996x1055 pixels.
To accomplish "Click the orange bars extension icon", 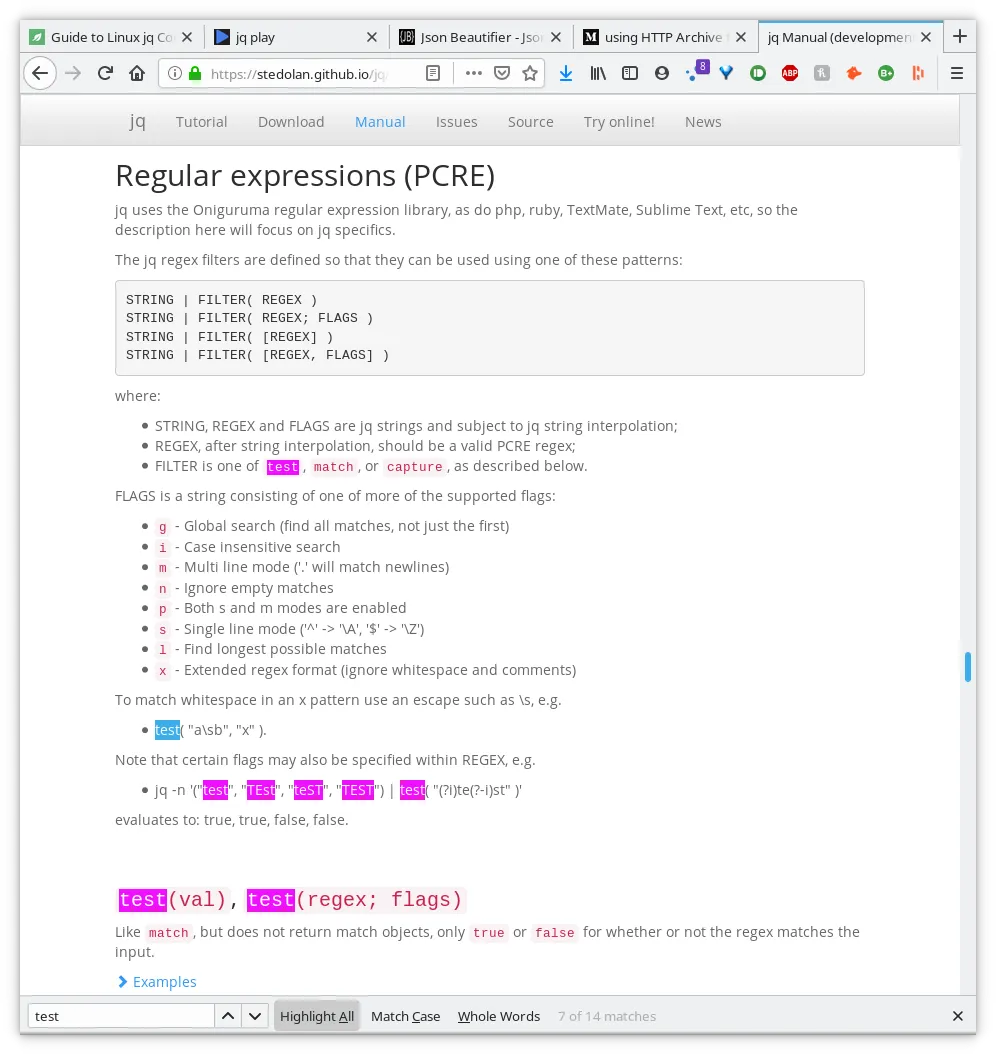I will point(918,73).
